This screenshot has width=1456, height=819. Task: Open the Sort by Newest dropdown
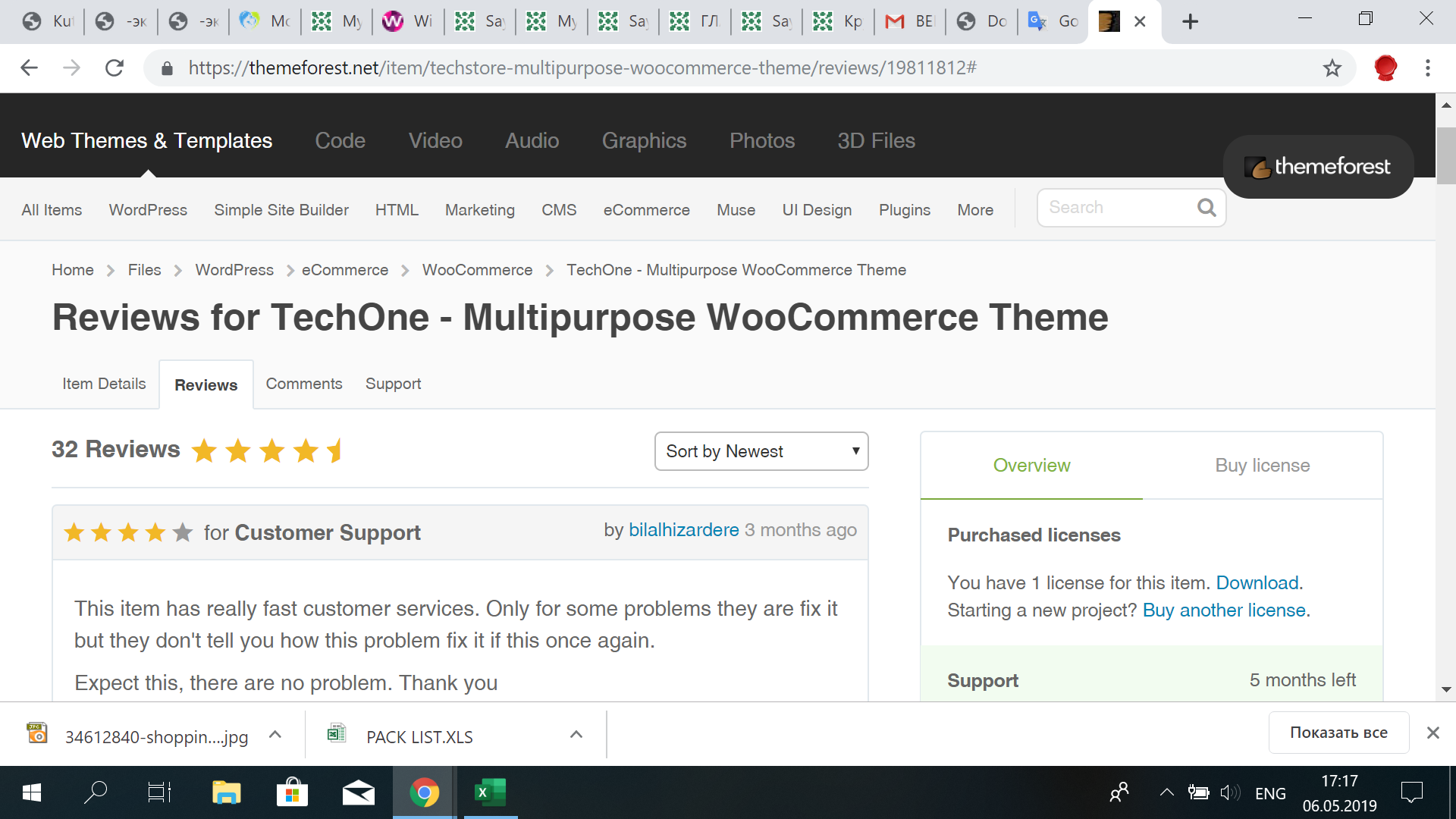coord(761,451)
